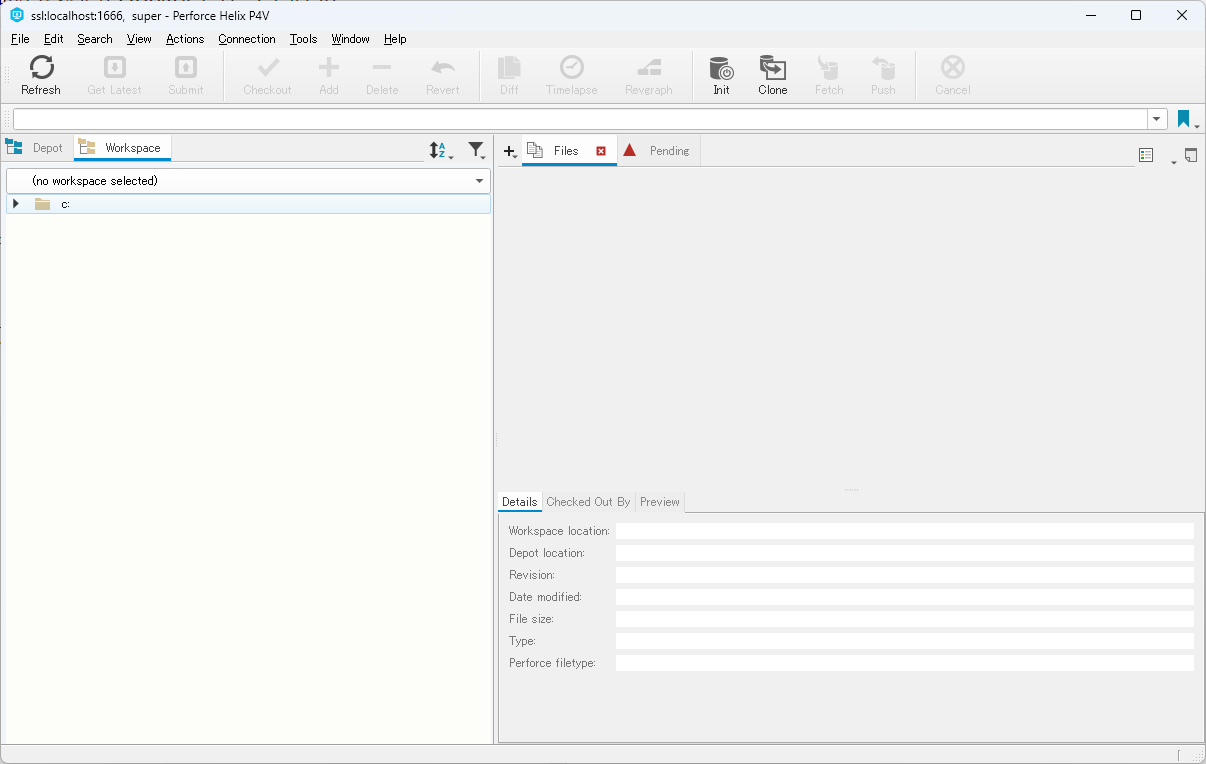Click the Depot location field
This screenshot has width=1206, height=764.
click(x=905, y=553)
